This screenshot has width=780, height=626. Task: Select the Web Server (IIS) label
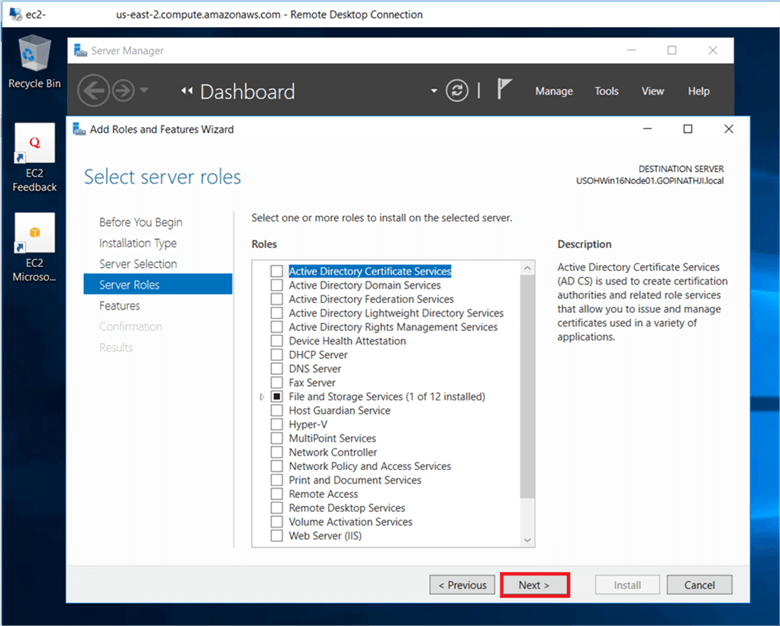325,536
